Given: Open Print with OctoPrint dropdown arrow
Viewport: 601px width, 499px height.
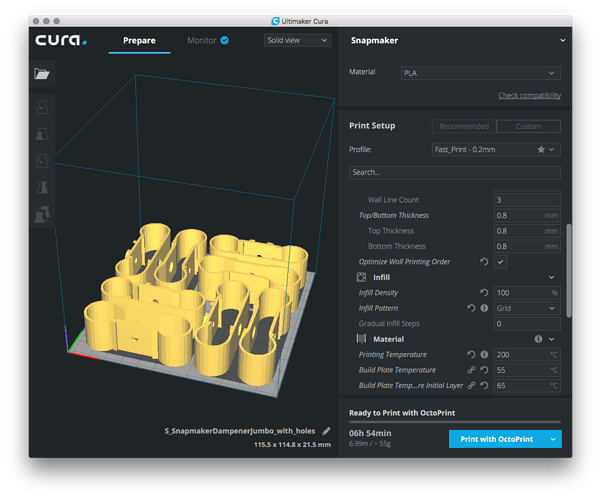Looking at the screenshot, I should click(553, 439).
